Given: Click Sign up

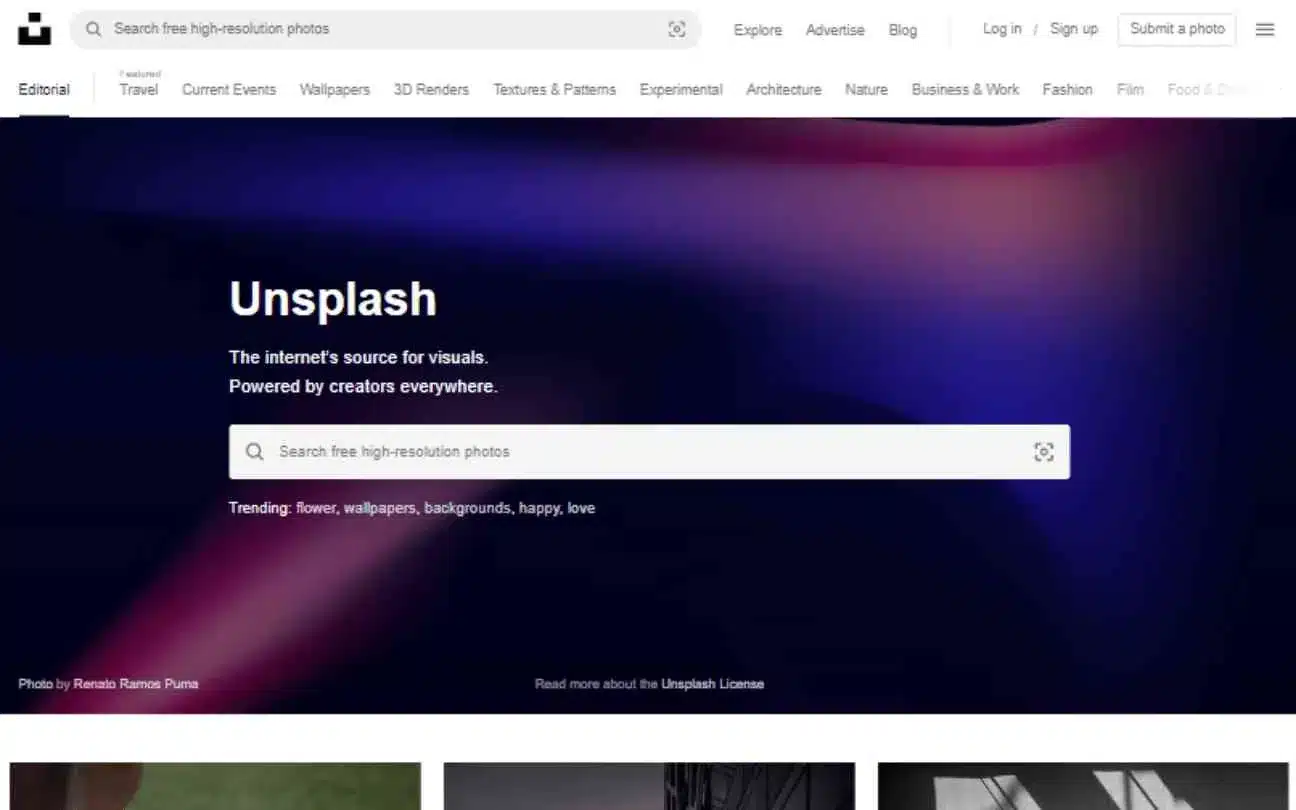Looking at the screenshot, I should pos(1074,29).
